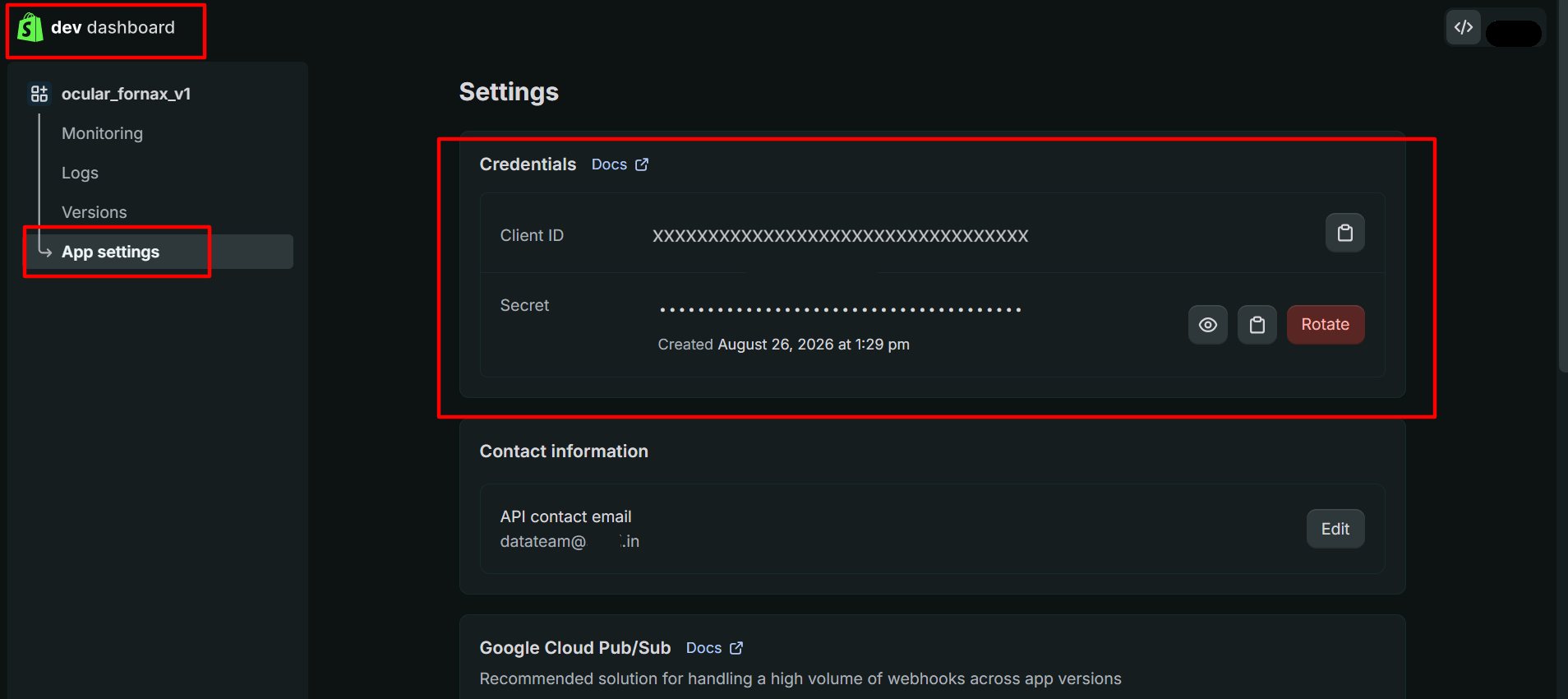Click the Shopify bag logo icon
Screen dimensions: 1568x699
point(30,27)
